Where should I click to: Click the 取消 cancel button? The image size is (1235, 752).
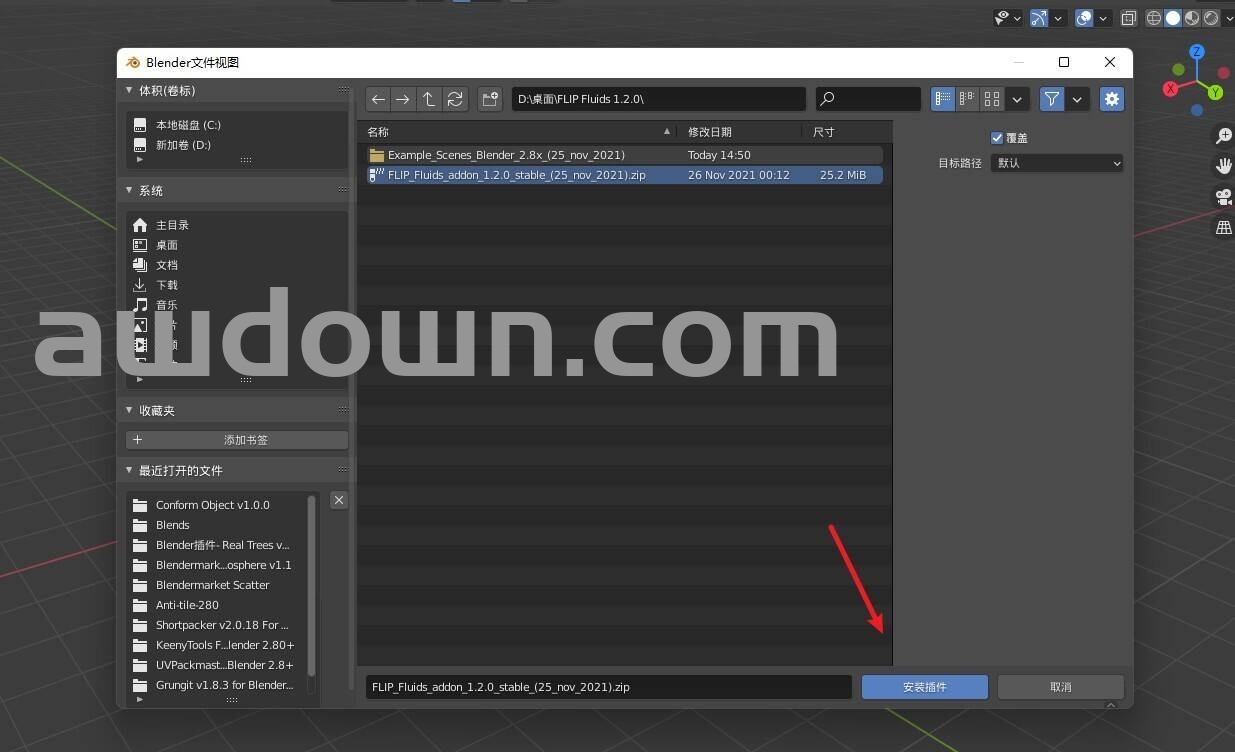1060,687
